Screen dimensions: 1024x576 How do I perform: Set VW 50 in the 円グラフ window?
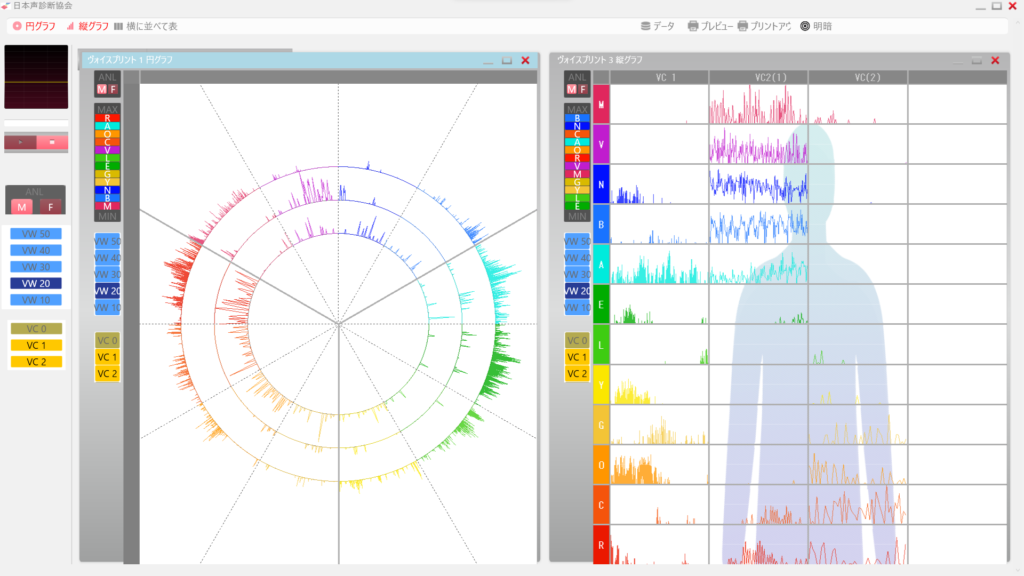click(x=108, y=241)
